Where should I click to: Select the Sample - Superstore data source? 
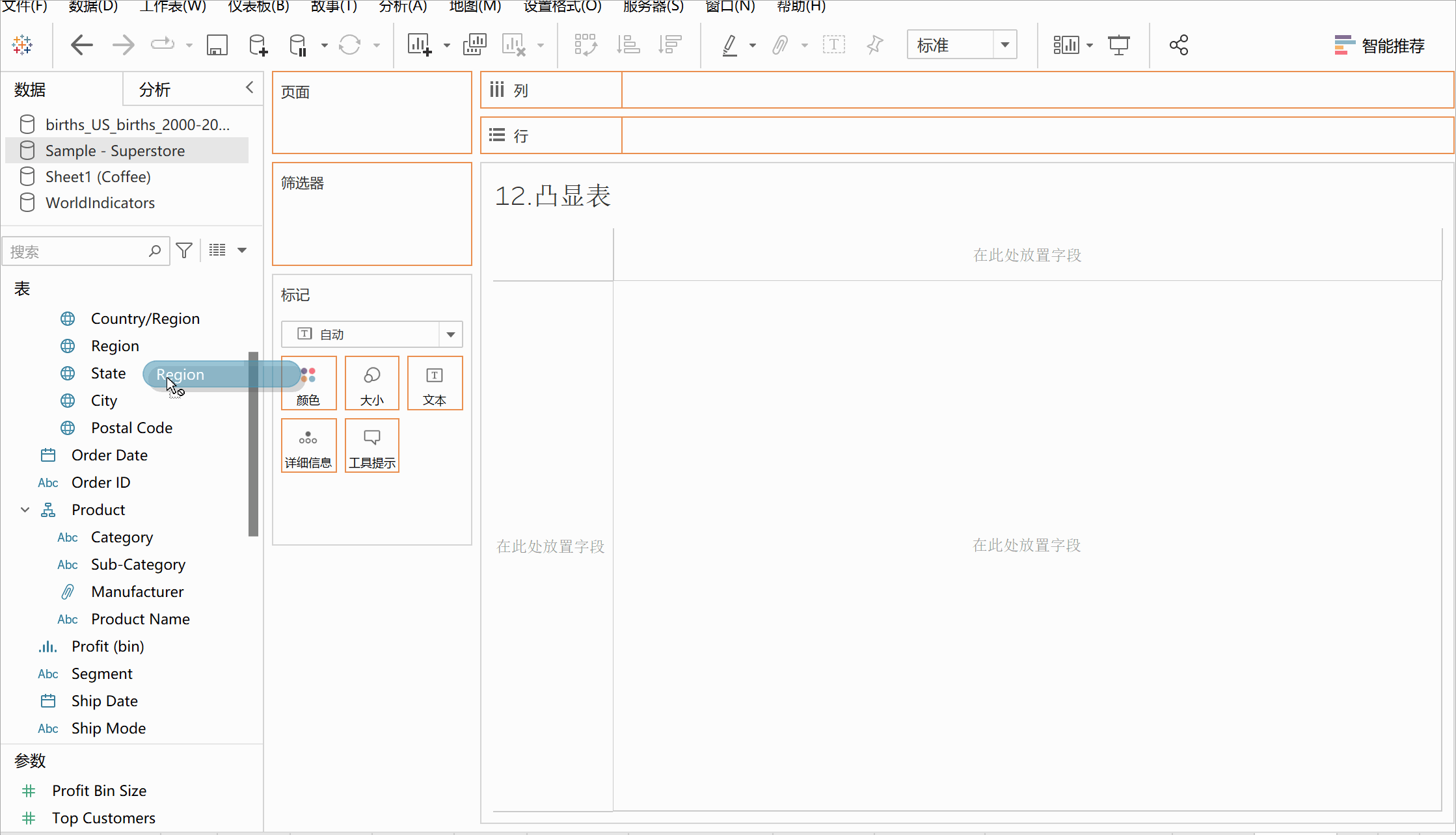click(115, 150)
